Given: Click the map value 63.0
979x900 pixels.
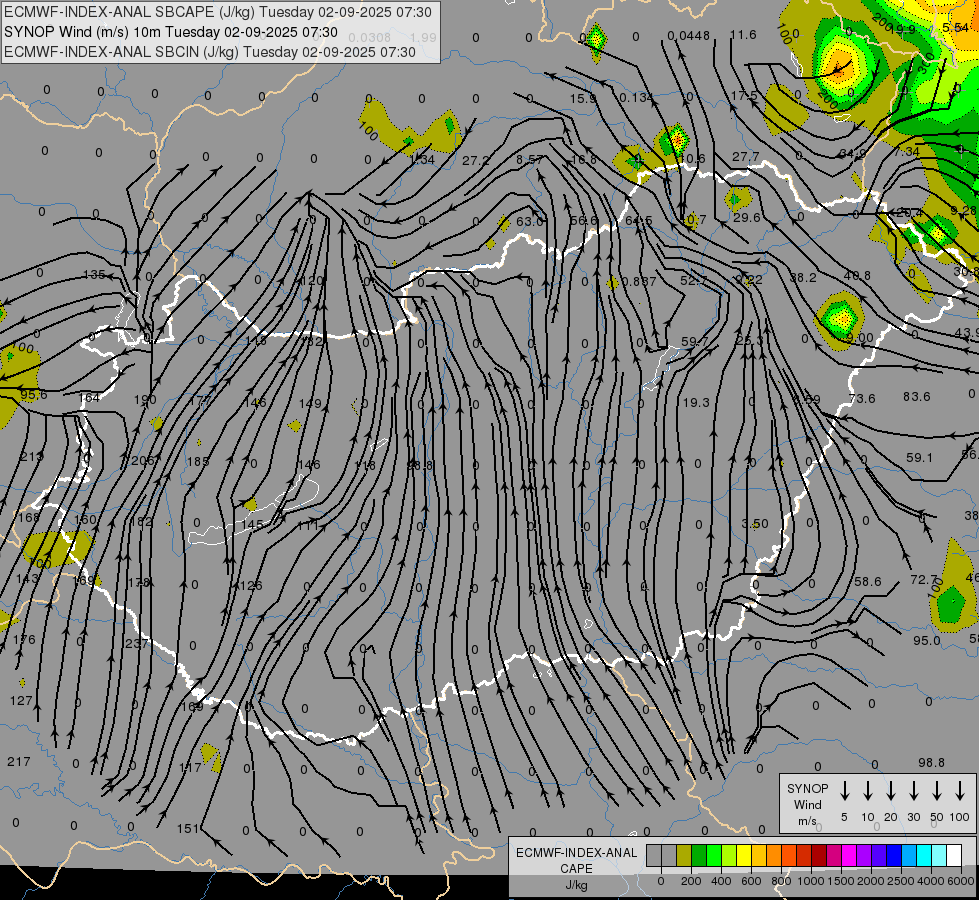Looking at the screenshot, I should pyautogui.click(x=530, y=222).
